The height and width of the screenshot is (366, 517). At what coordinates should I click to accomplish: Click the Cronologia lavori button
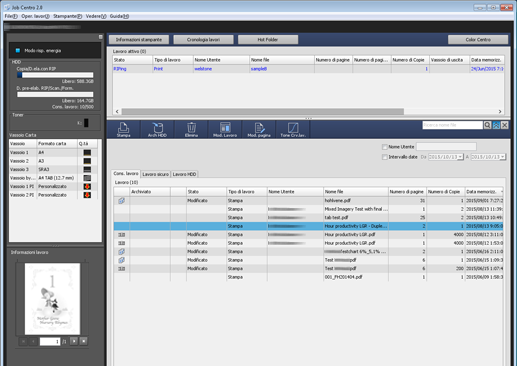(x=203, y=40)
